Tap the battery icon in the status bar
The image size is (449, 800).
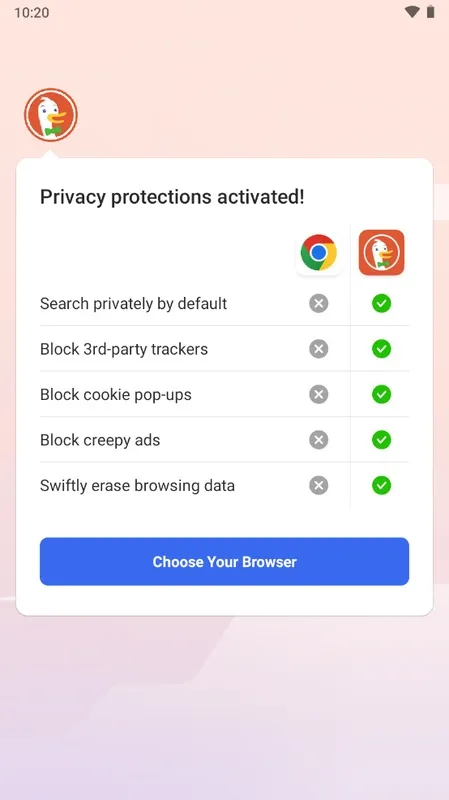point(431,12)
